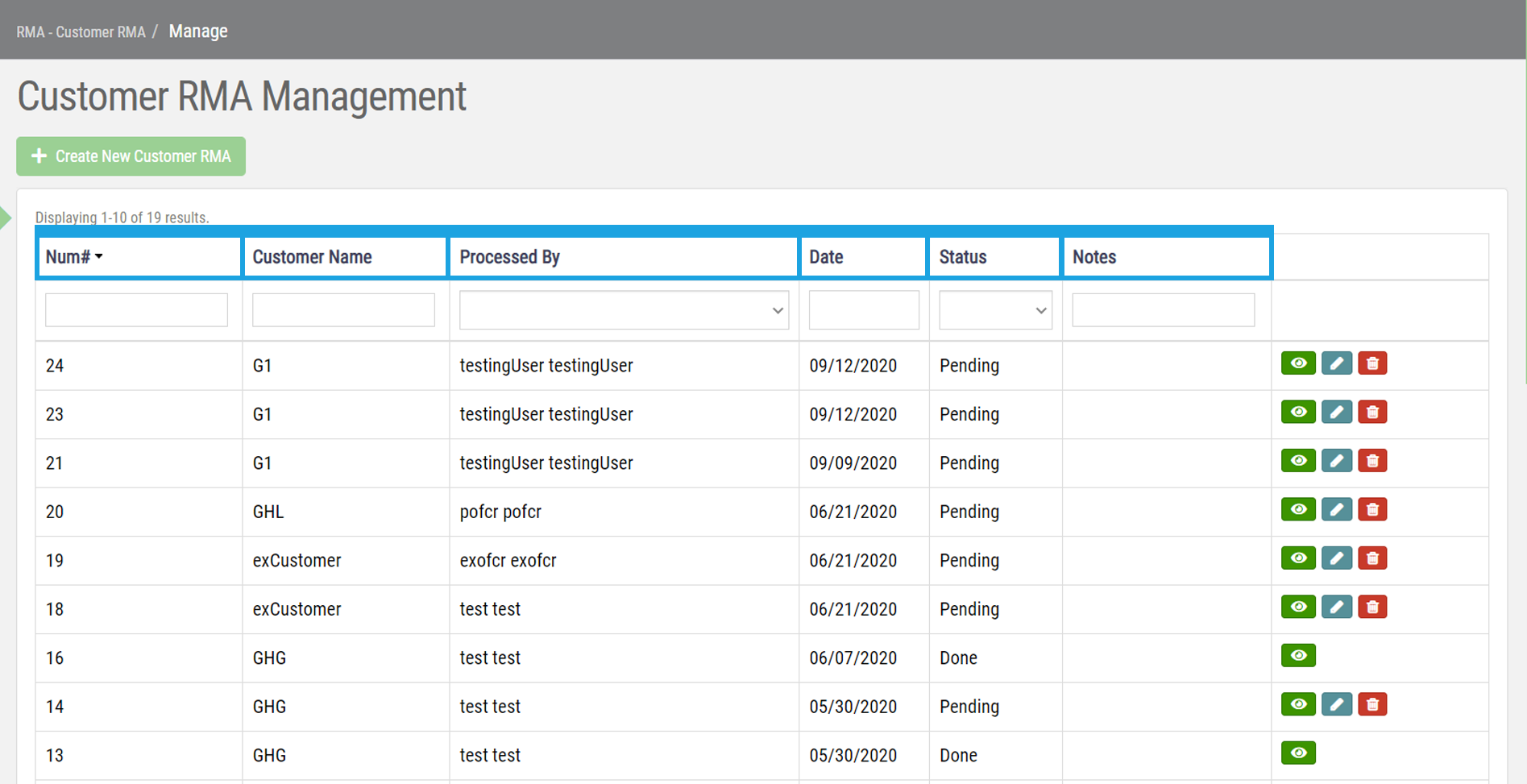Delete RMA 21 with the trash icon

(1372, 461)
